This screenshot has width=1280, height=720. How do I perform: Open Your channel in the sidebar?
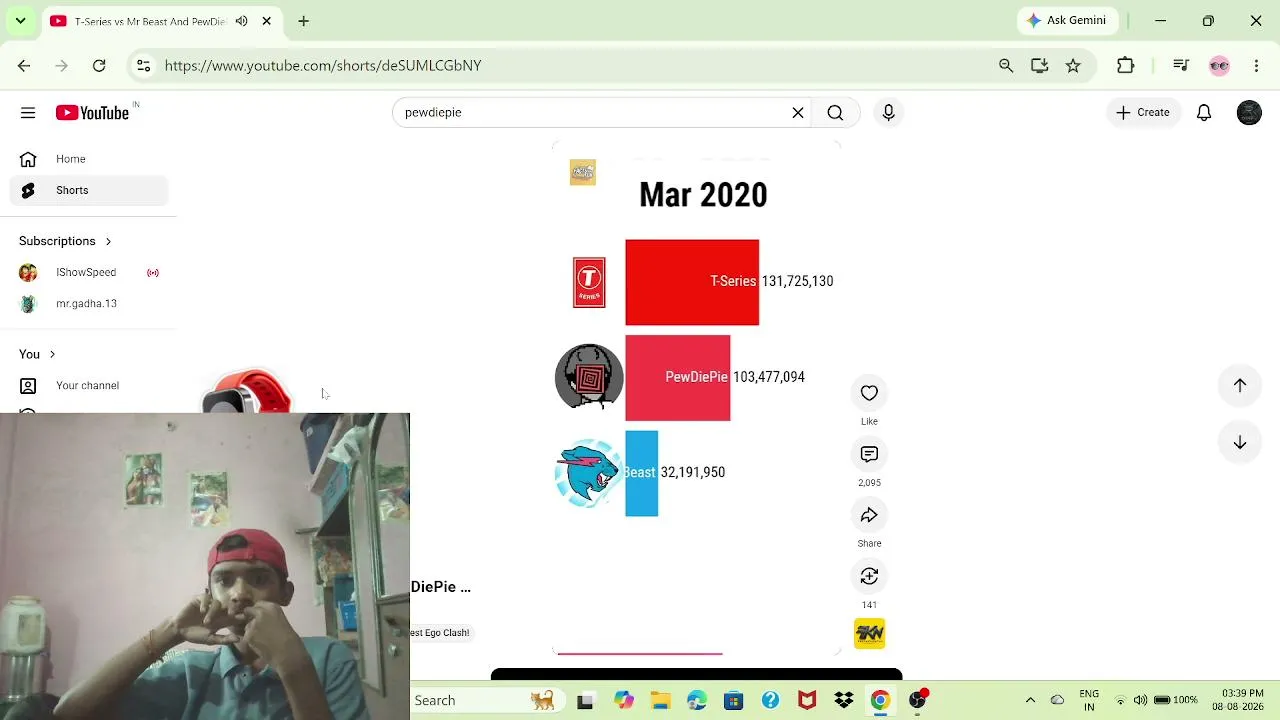click(x=89, y=385)
